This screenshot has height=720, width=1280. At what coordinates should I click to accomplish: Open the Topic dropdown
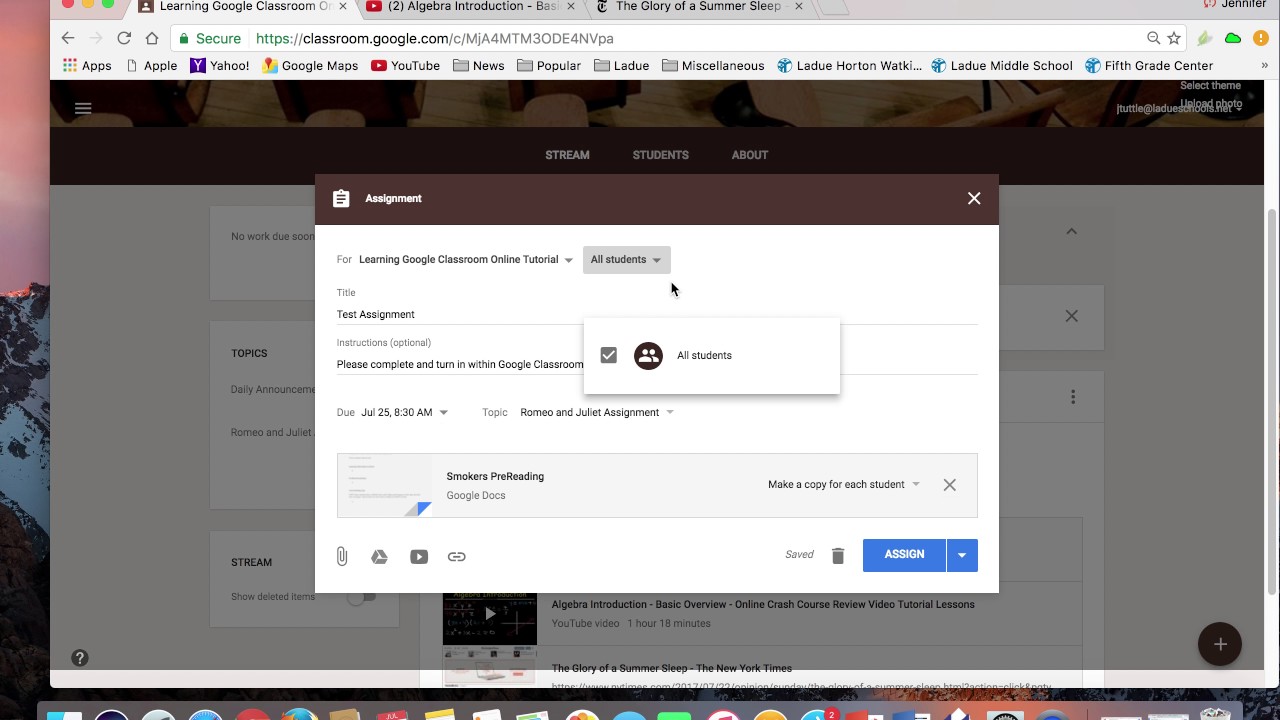(x=597, y=412)
